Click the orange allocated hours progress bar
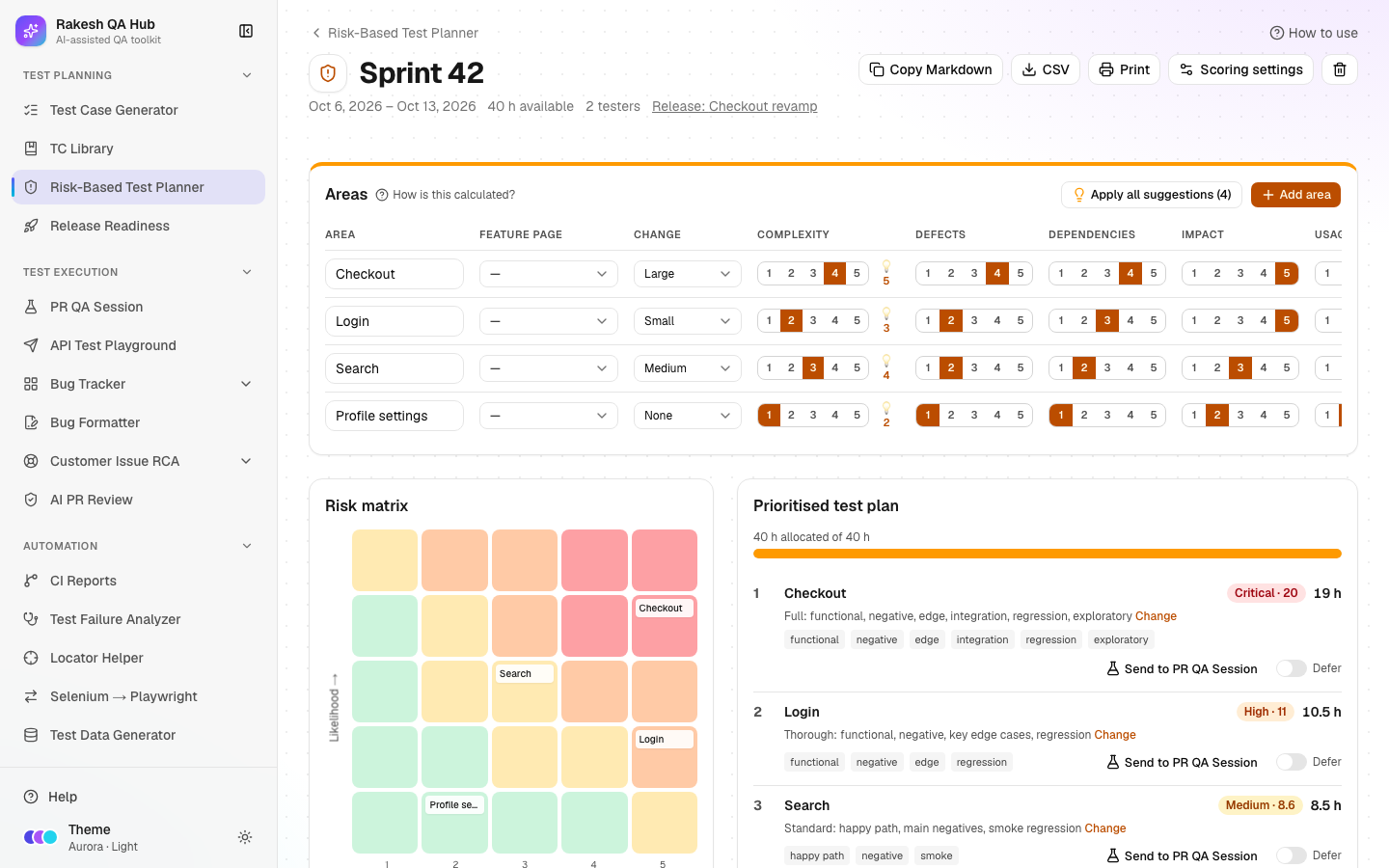The image size is (1389, 868). coord(1048,554)
